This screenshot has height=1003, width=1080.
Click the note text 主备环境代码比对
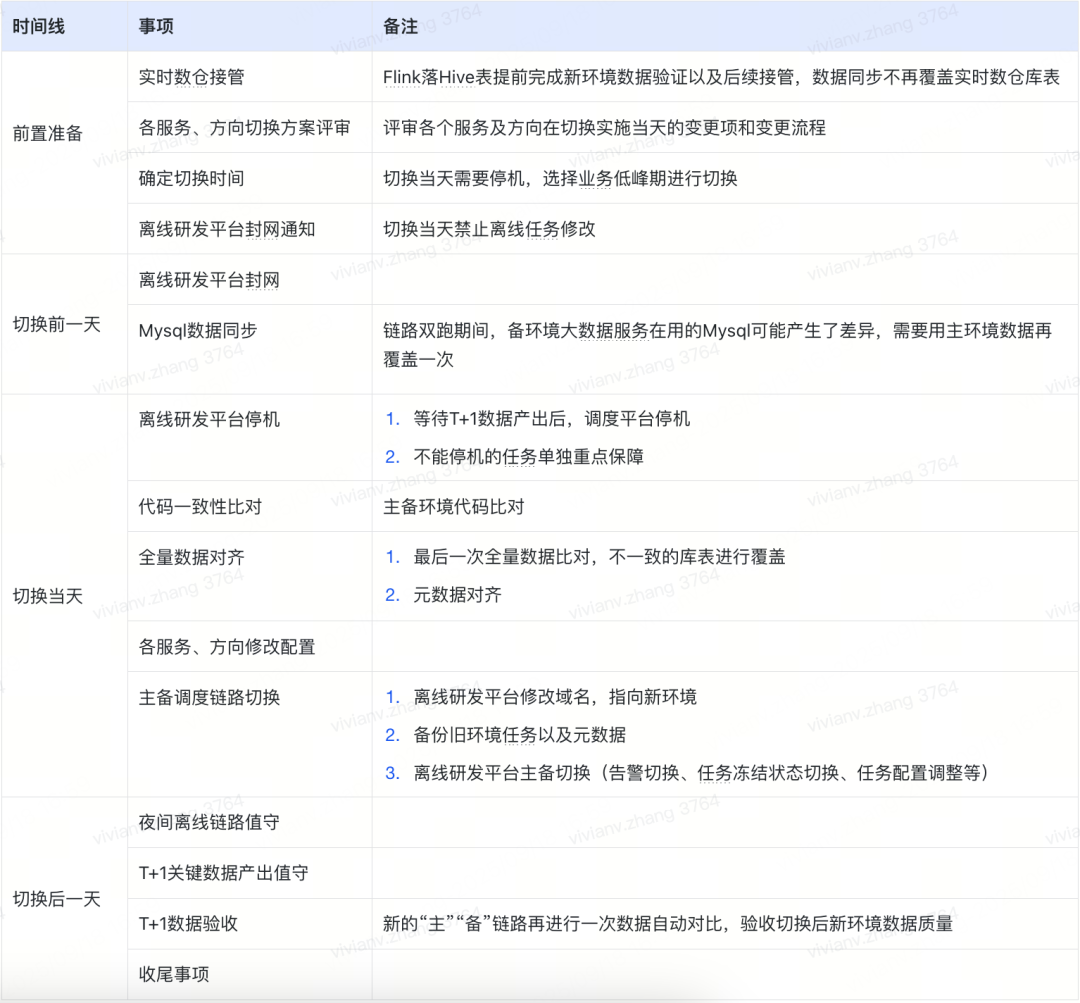[x=454, y=507]
